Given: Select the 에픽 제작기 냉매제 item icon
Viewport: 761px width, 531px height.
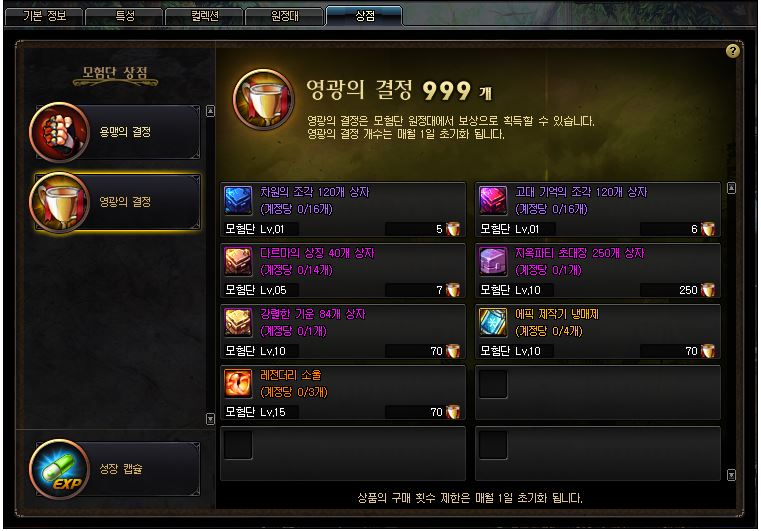Looking at the screenshot, I should (493, 322).
